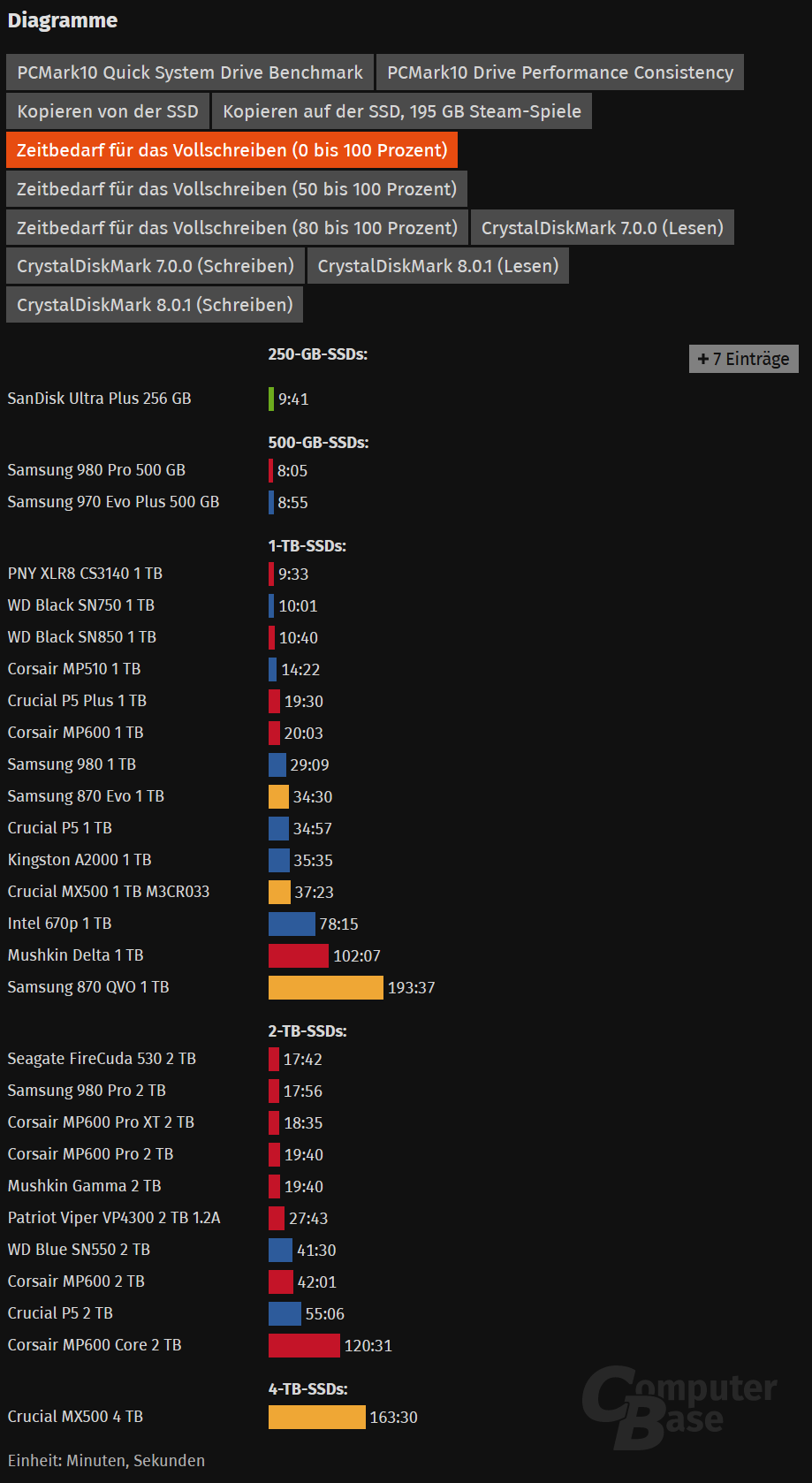This screenshot has height=1483, width=812.
Task: Expand the +7 Einträge button
Action: pos(744,359)
